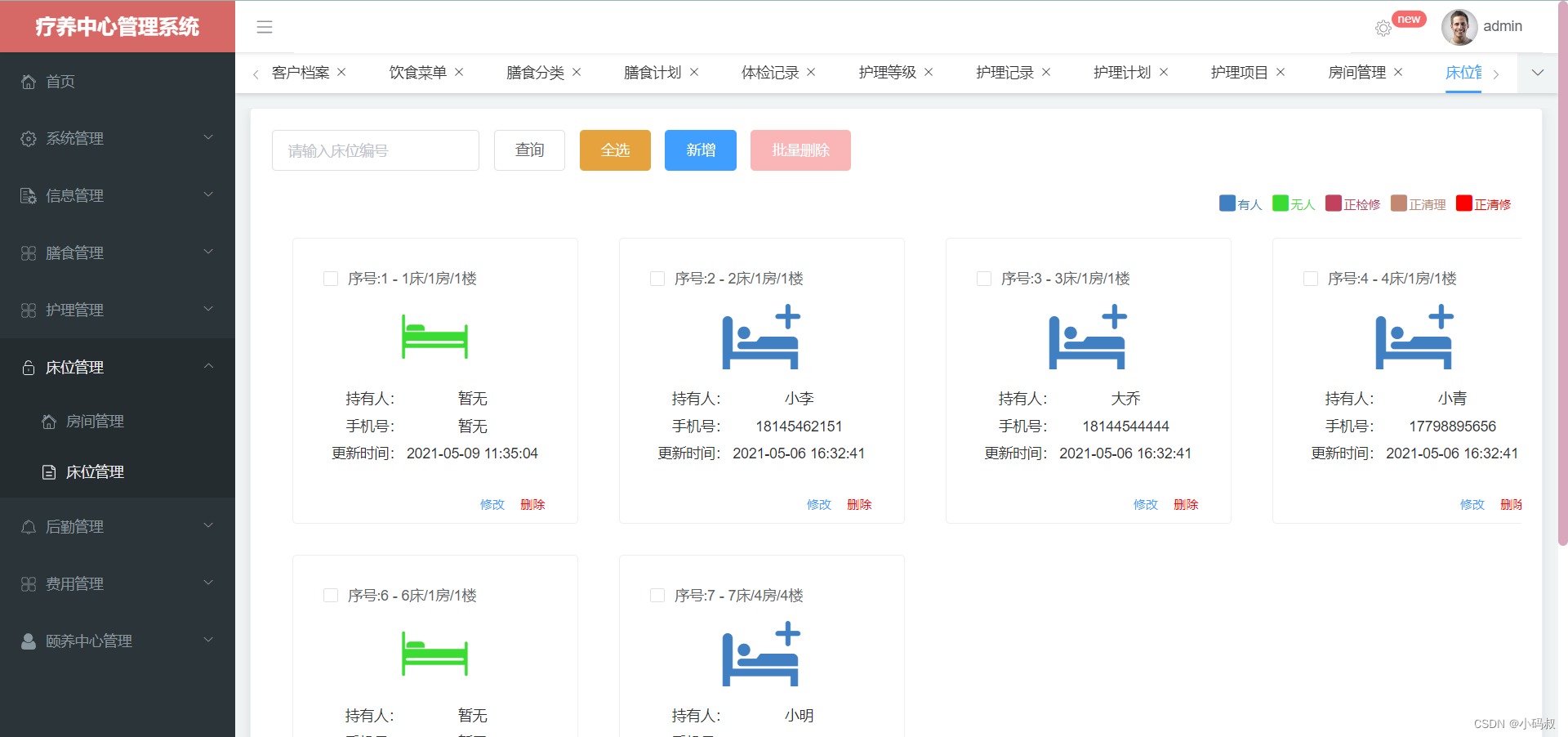Tick the checkbox for 序号:3 - 3床/1房/1楼
This screenshot has width=1568, height=737.
click(x=984, y=279)
